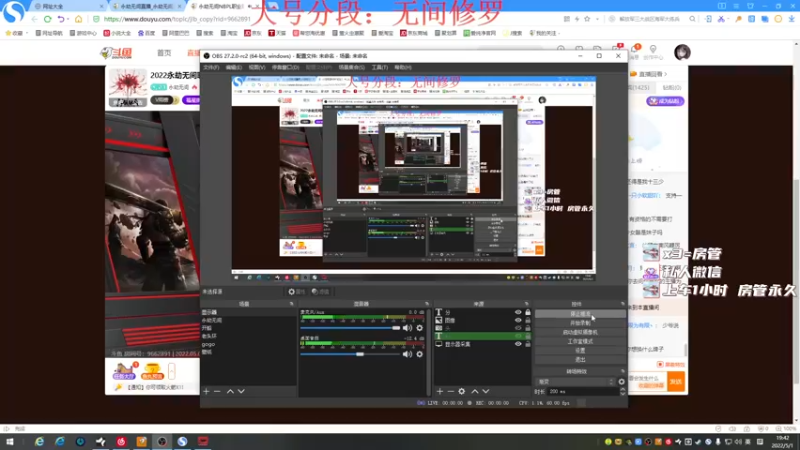This screenshot has height=450, width=800.
Task: Click 退出 exit button in OBS controls
Action: 581,360
